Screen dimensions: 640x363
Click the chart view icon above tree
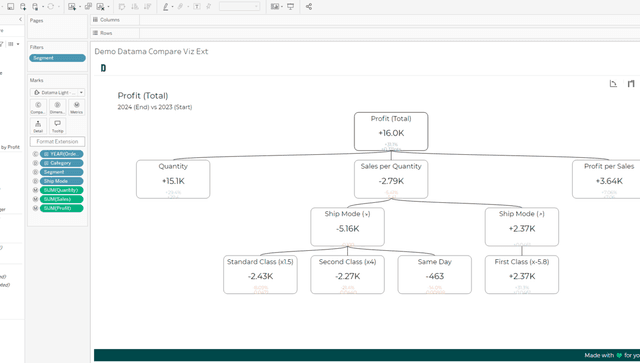click(613, 84)
